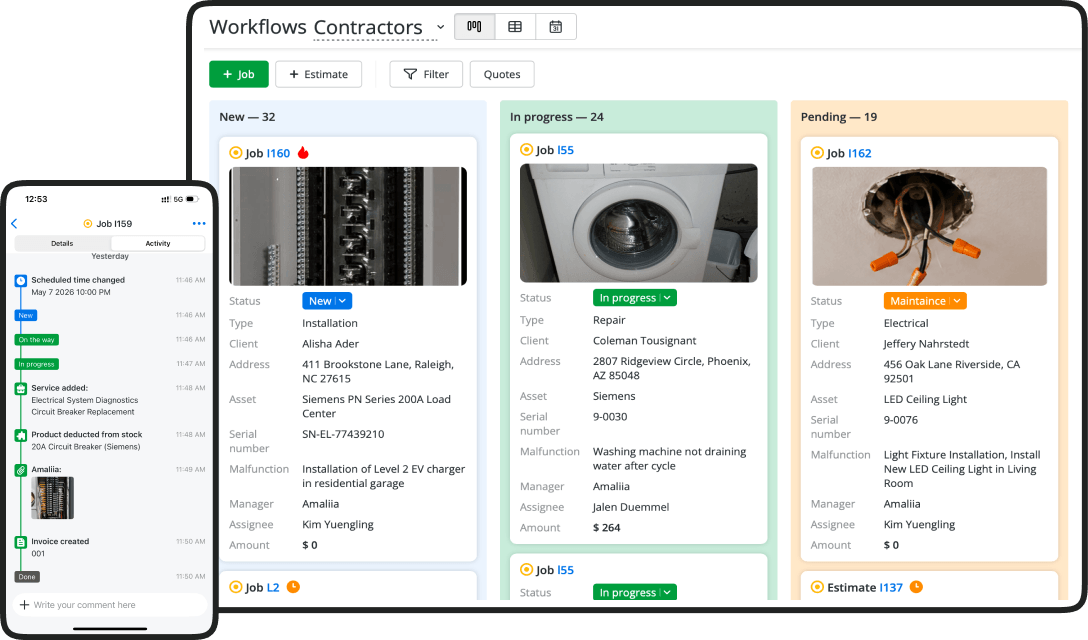Viewport: 1088px width, 640px height.
Task: Tap the Job I159 title in phone app
Action: (114, 224)
